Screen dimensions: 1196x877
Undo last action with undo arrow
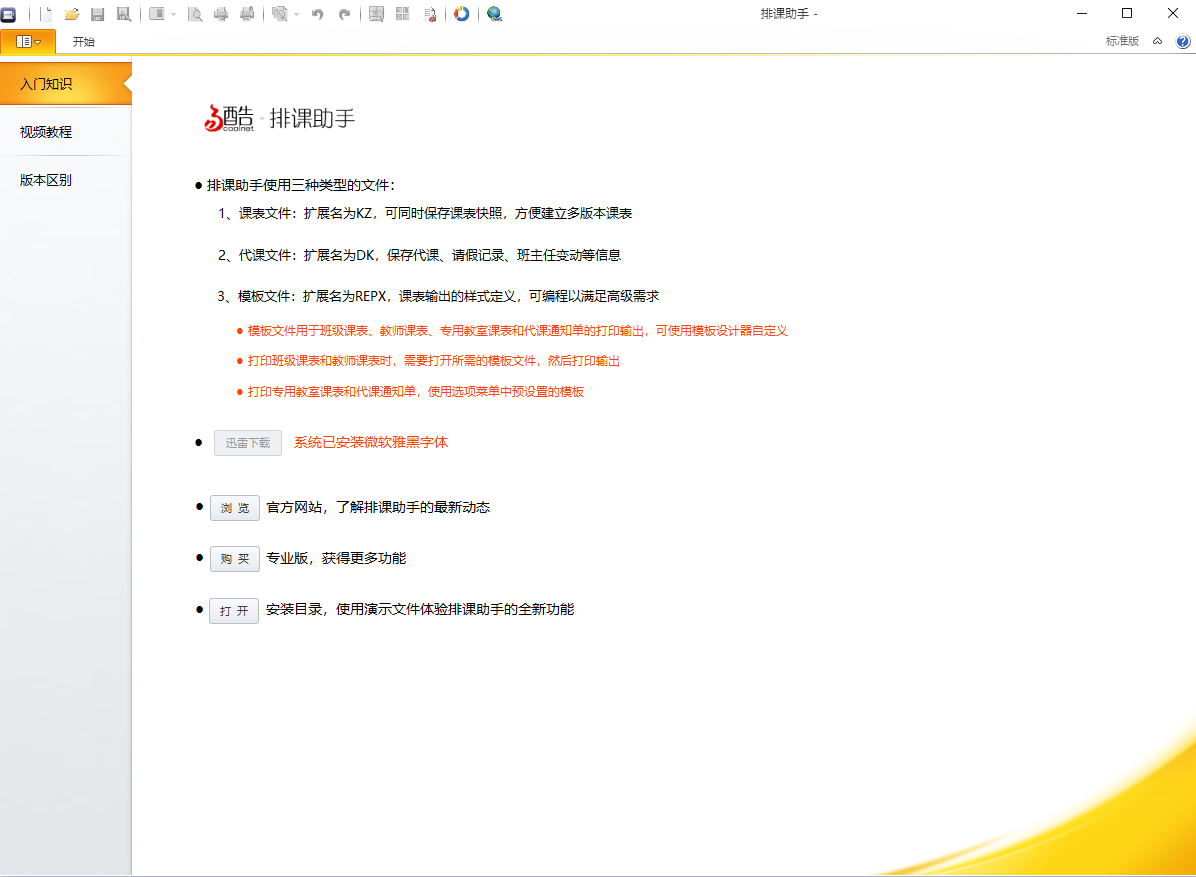click(x=318, y=14)
